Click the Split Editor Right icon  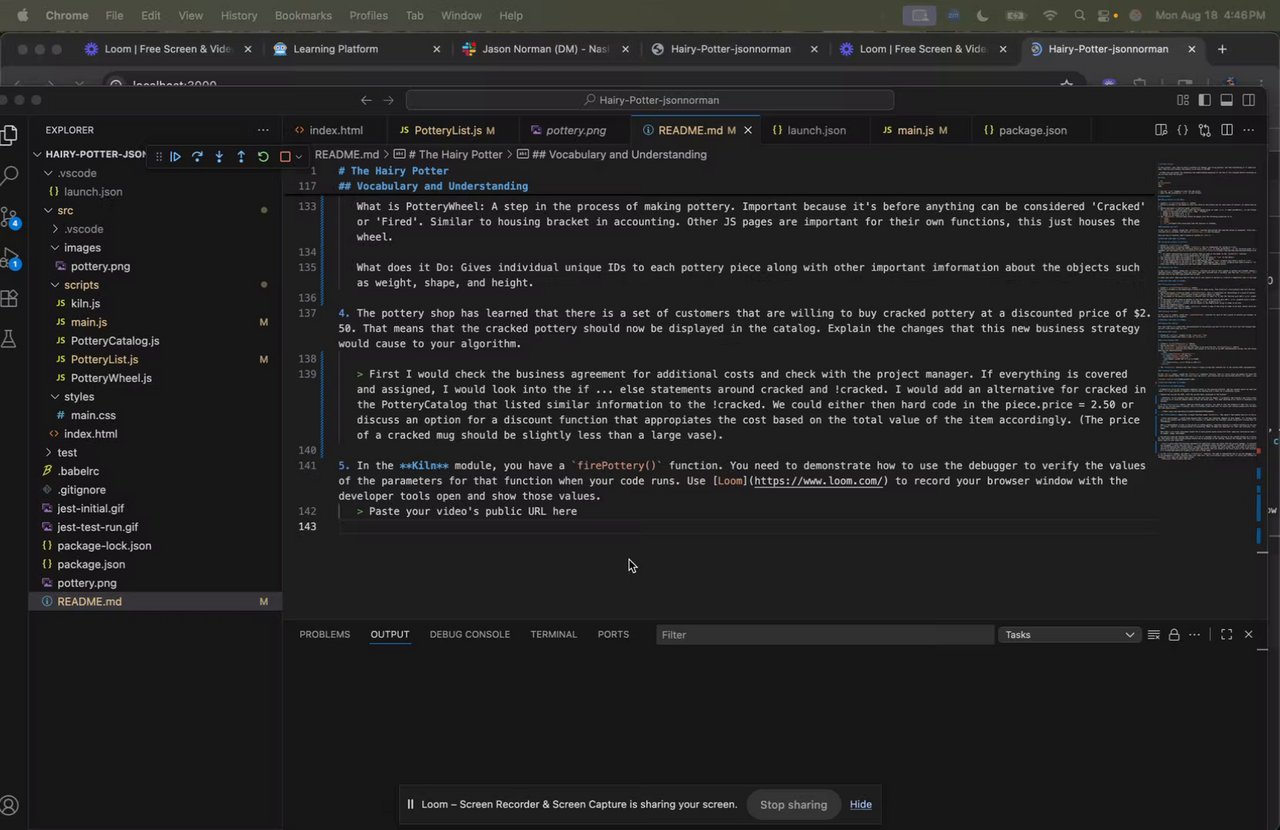point(1227,130)
